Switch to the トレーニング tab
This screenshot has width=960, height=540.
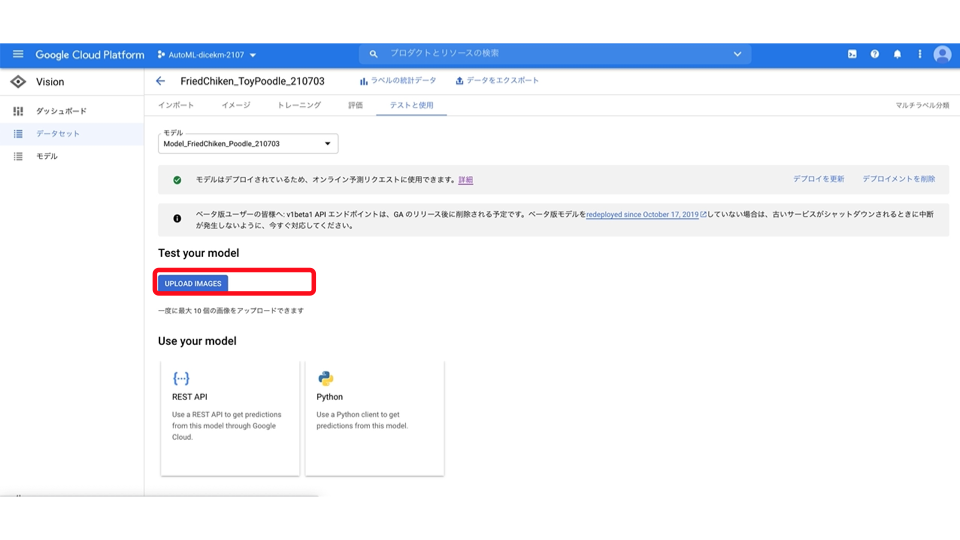[299, 105]
